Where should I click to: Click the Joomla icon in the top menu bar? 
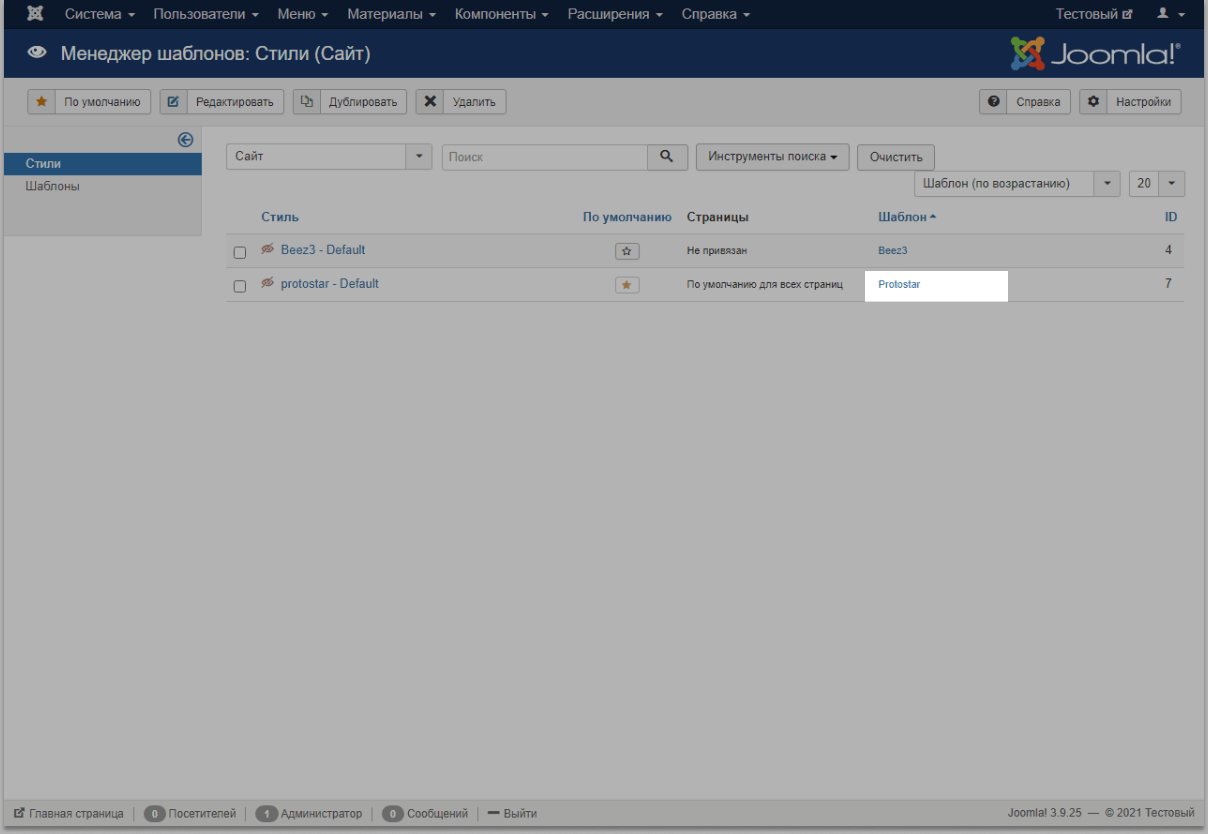point(34,14)
